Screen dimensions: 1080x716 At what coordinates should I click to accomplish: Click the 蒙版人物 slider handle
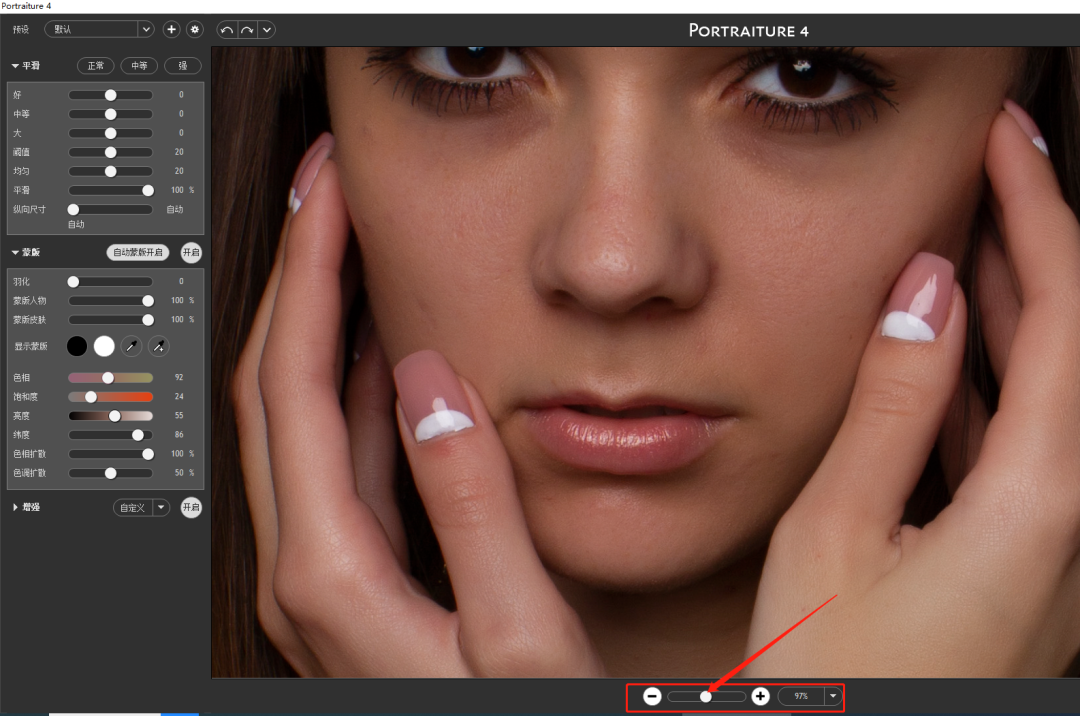pyautogui.click(x=147, y=301)
